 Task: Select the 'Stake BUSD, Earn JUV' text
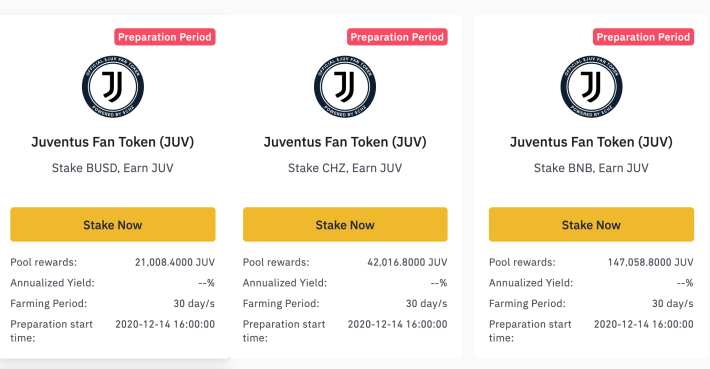click(113, 168)
